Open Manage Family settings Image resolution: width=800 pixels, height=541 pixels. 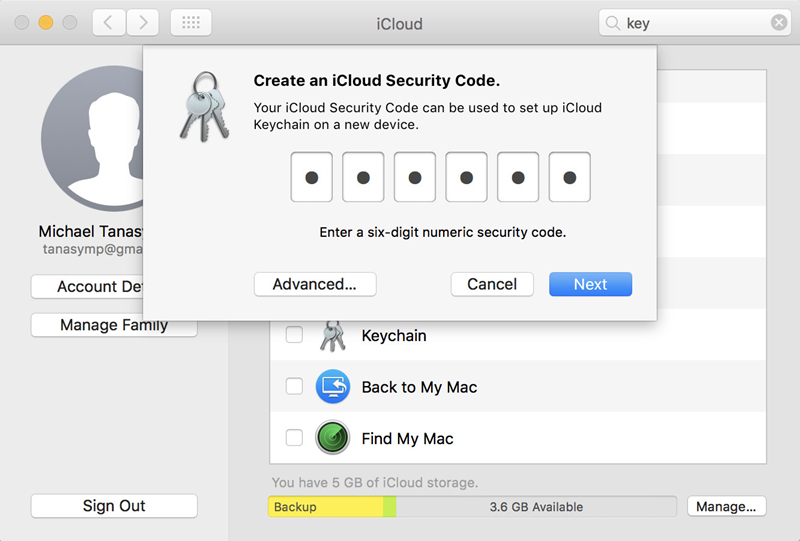click(x=114, y=325)
